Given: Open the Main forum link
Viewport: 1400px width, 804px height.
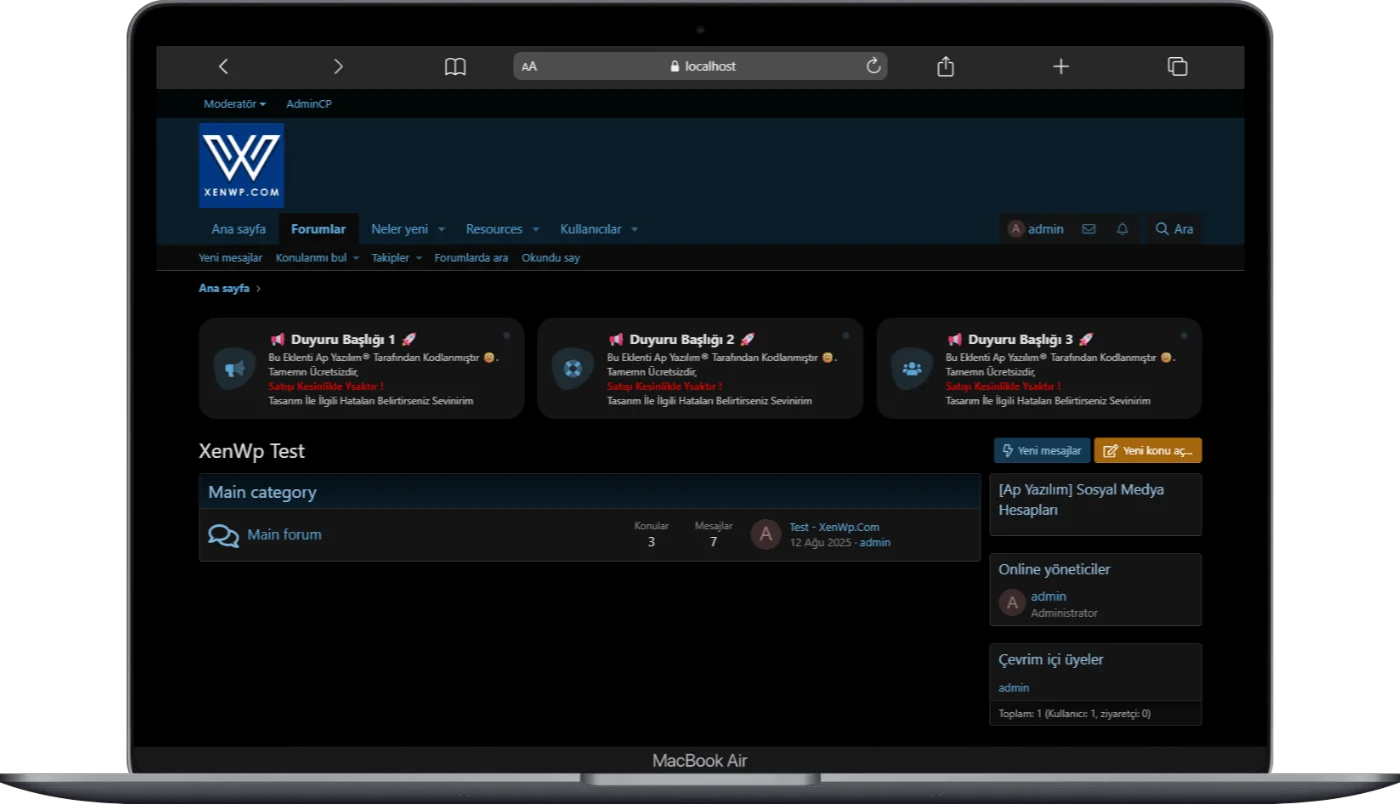Looking at the screenshot, I should pos(284,534).
